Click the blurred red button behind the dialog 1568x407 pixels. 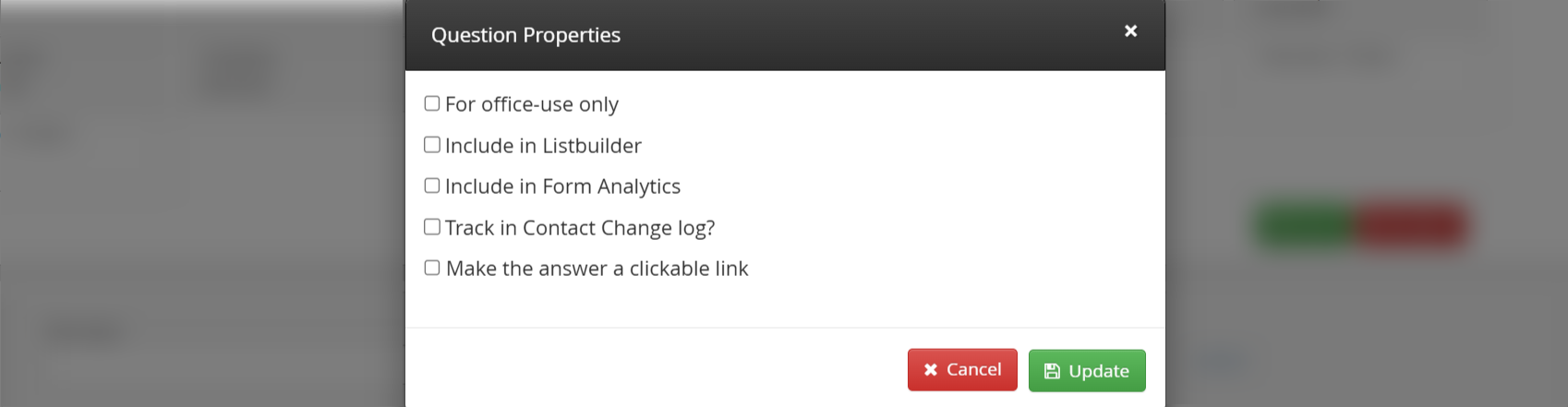[1411, 226]
